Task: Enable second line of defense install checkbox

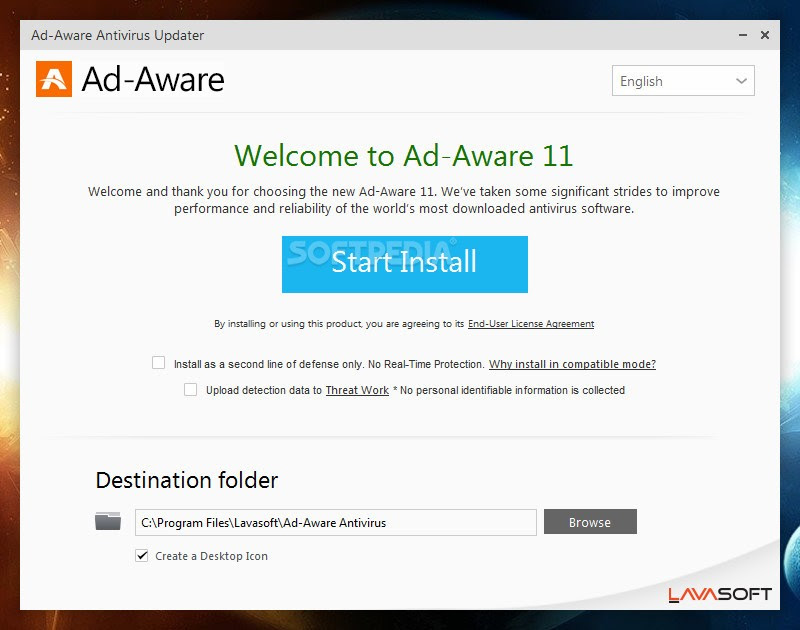Action: coord(159,363)
